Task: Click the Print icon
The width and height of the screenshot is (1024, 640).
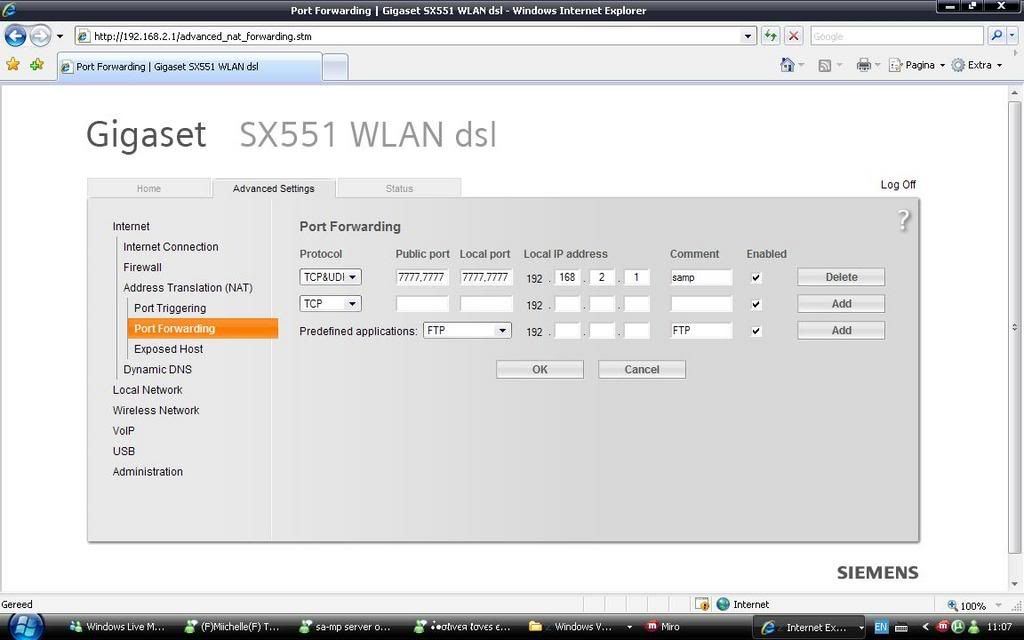Action: 863,65
